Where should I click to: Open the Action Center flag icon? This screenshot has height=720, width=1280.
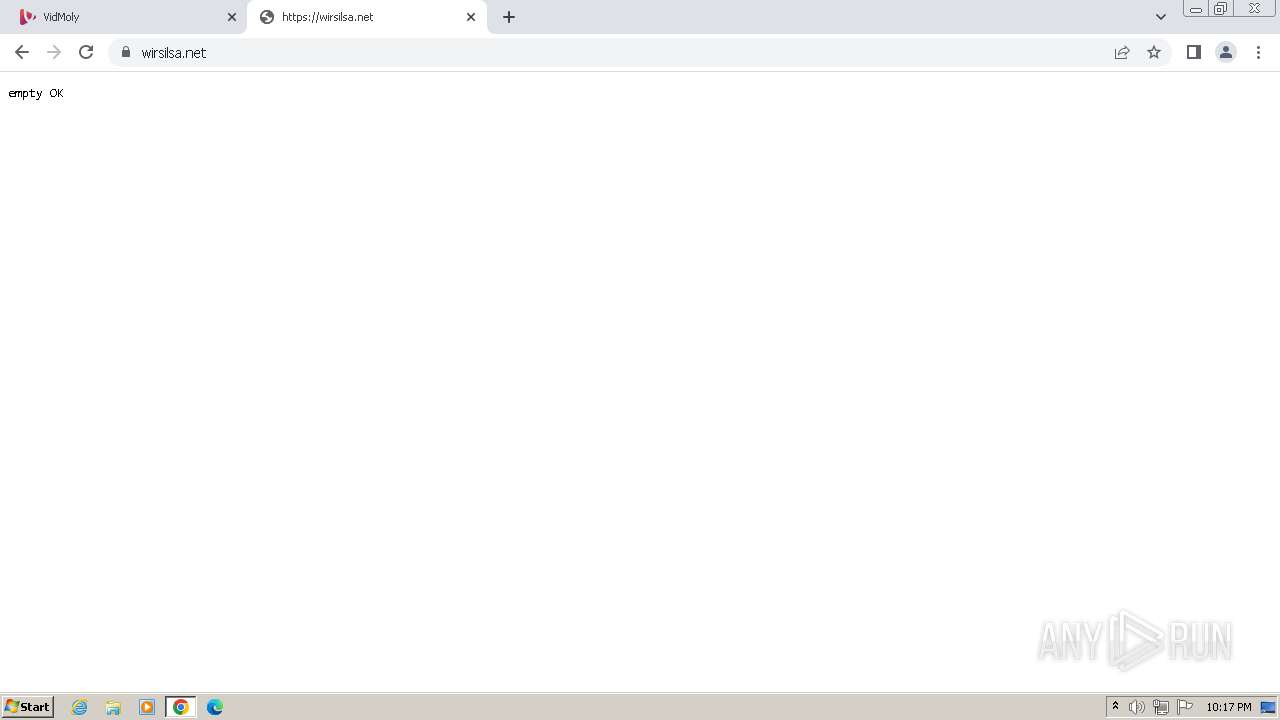point(1185,707)
